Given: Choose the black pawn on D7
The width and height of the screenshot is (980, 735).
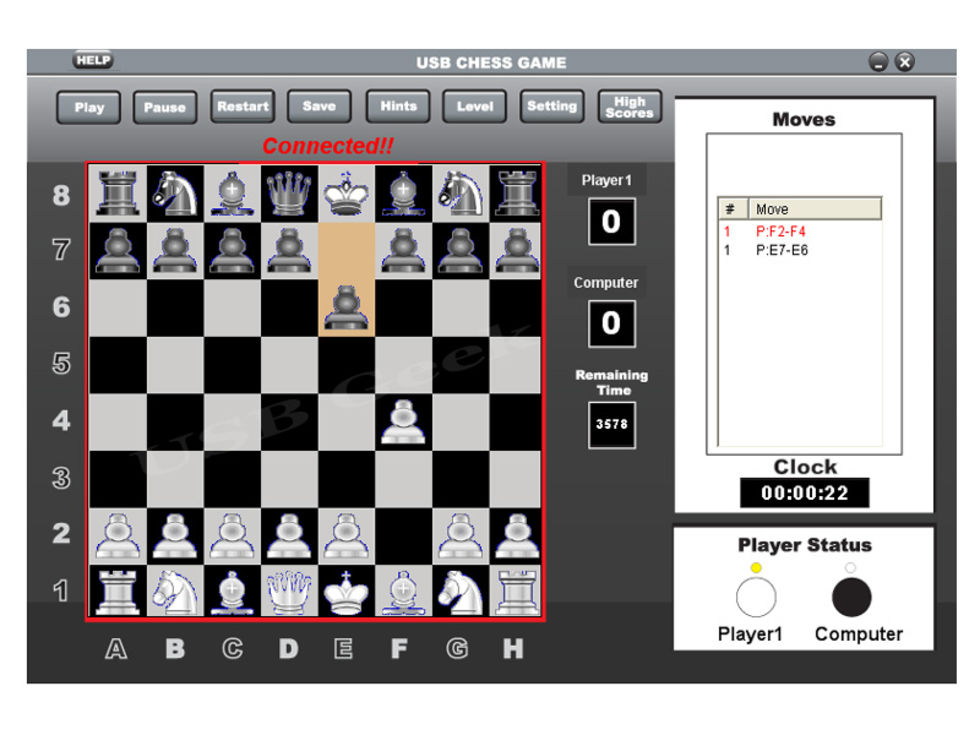Looking at the screenshot, I should click(289, 251).
